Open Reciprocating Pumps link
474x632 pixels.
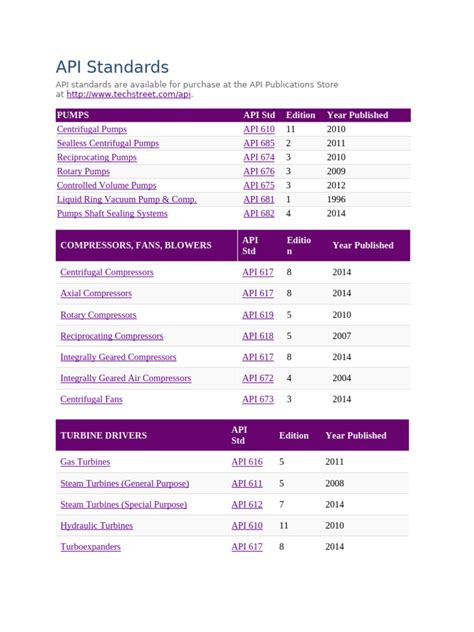click(97, 157)
